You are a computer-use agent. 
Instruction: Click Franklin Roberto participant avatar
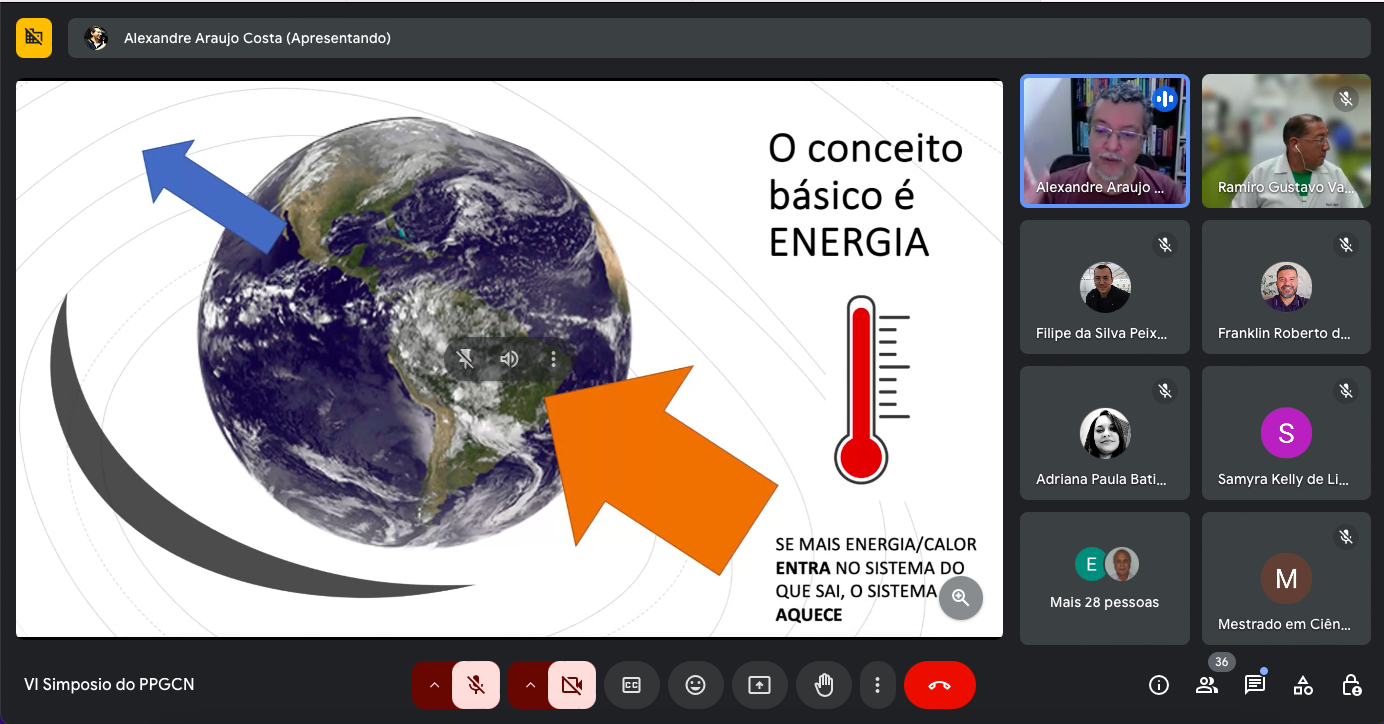click(x=1286, y=288)
